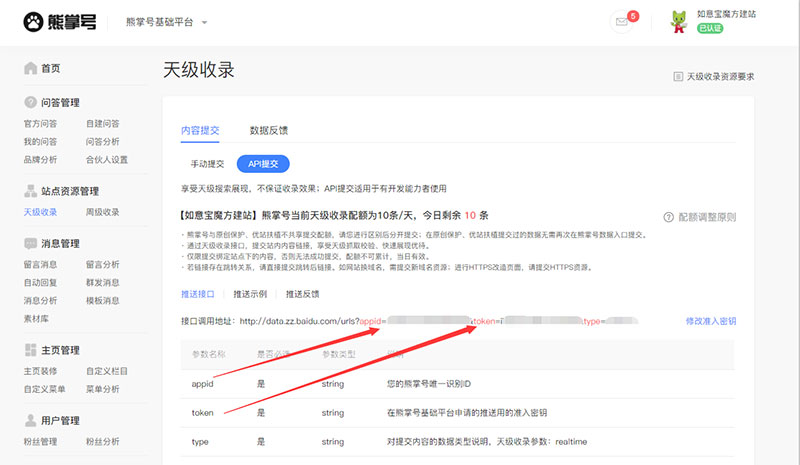Open the 推送反馈 sub-tab
Image resolution: width=800 pixels, height=465 pixels.
click(x=302, y=294)
